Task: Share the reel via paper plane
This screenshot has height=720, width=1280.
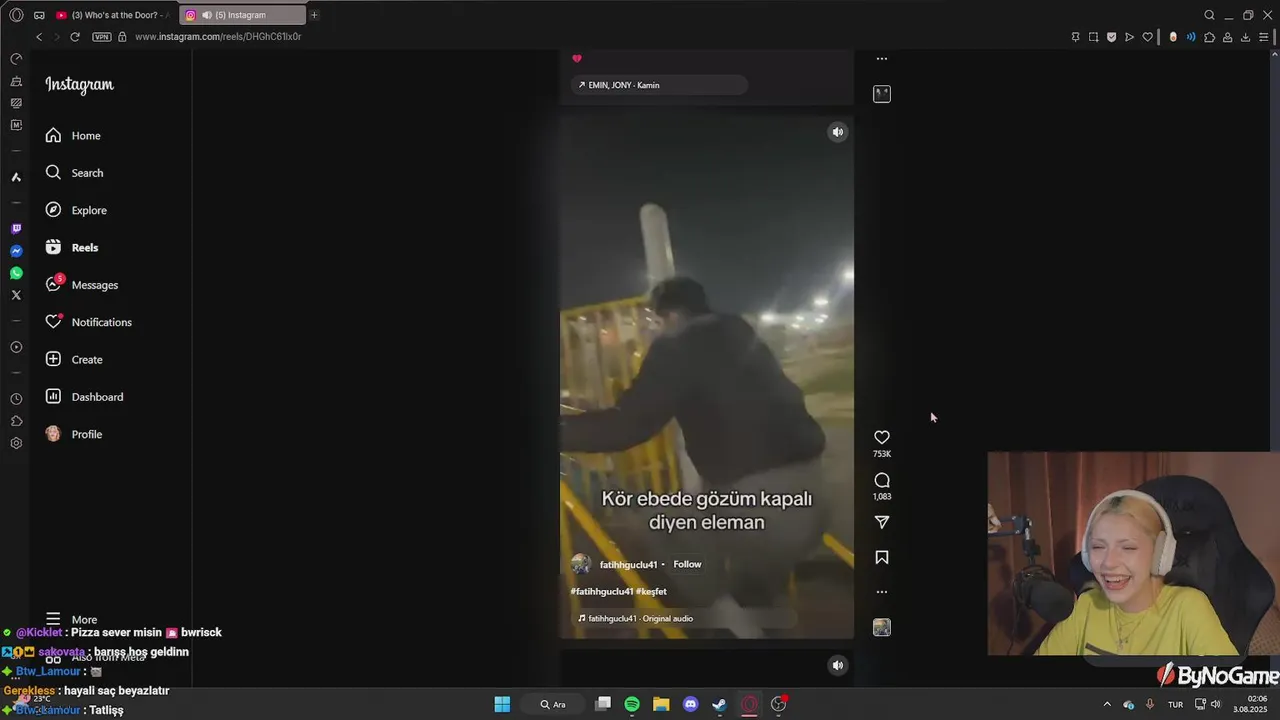Action: click(882, 522)
